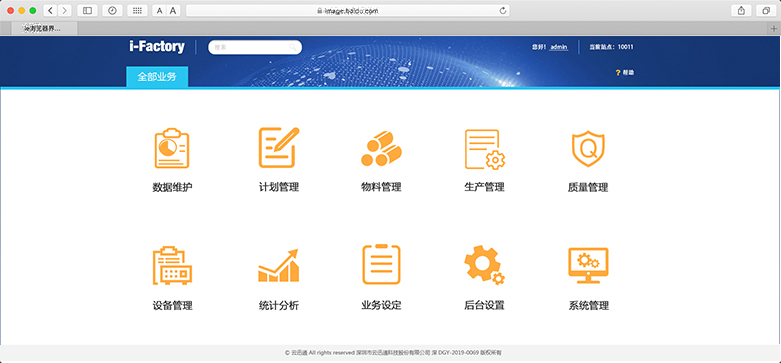Open the 后台设置 double gear icon

[485, 265]
